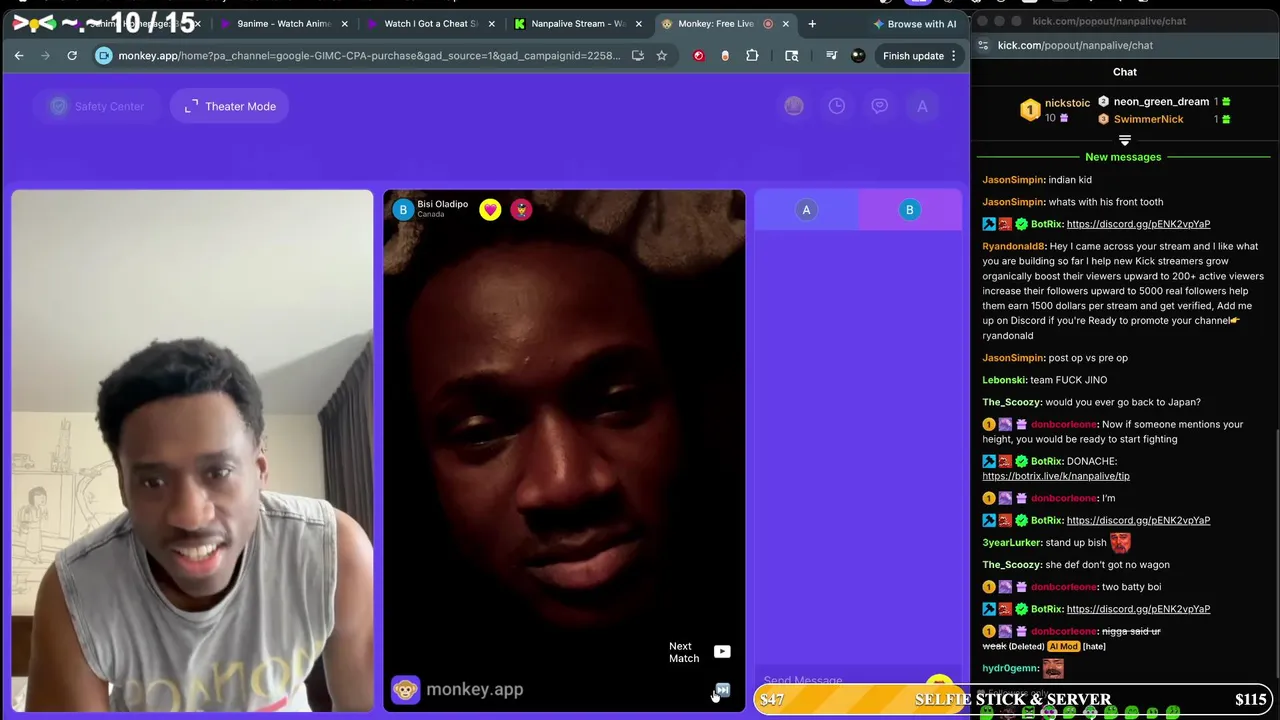Go back with the browser back arrow
Viewport: 1280px width, 720px height.
(x=19, y=56)
